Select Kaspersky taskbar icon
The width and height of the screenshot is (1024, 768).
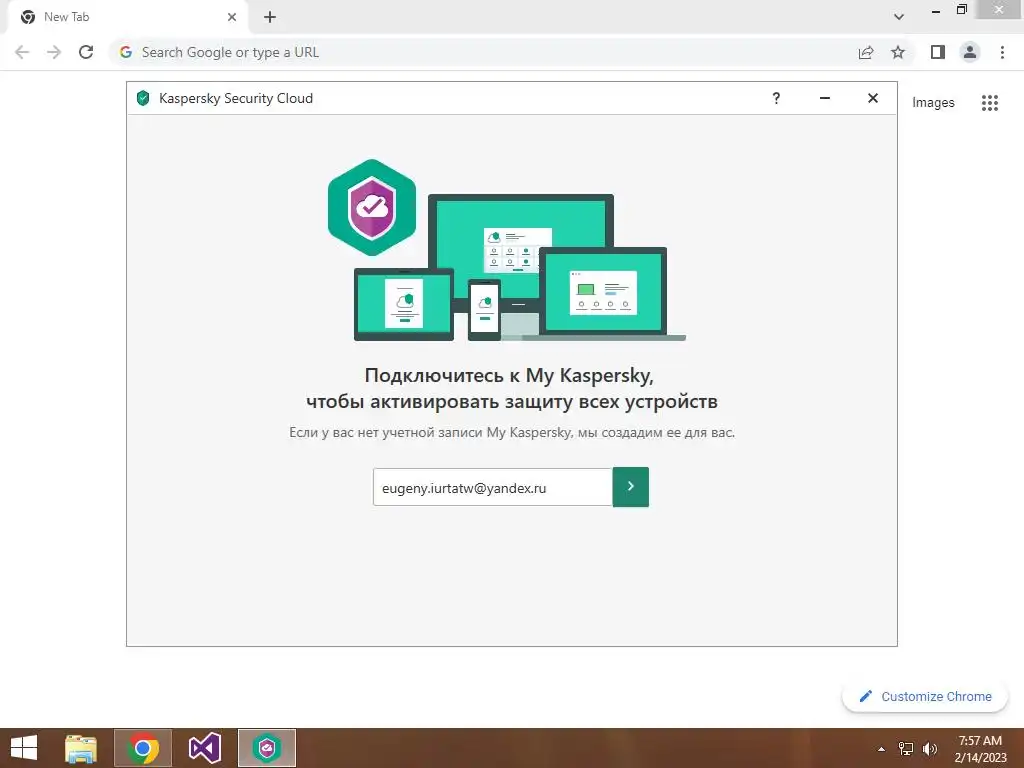(266, 748)
